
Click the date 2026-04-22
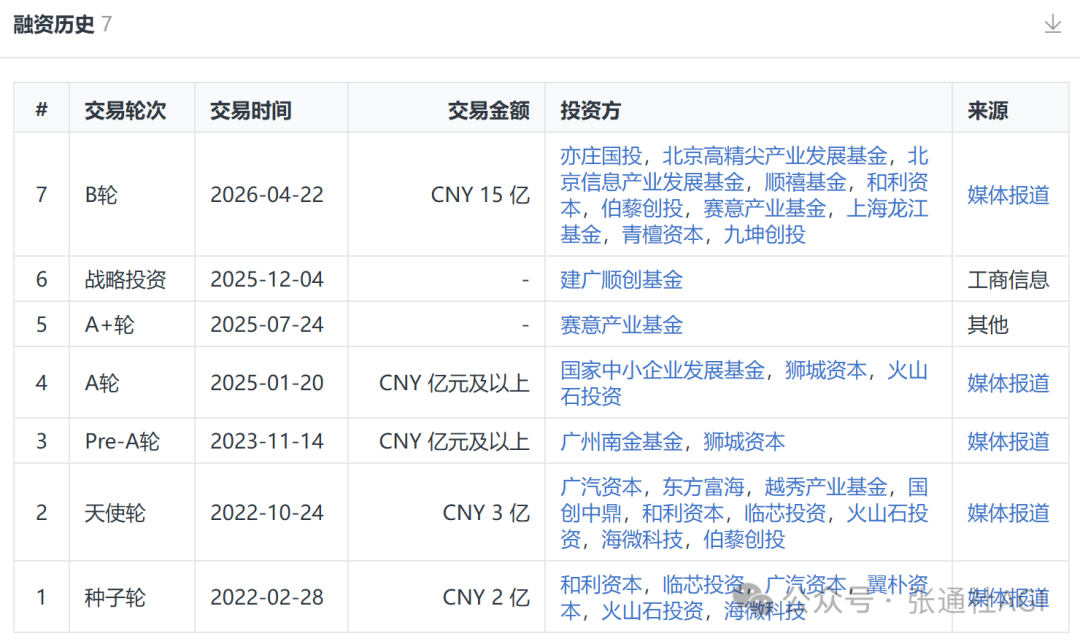(x=267, y=195)
